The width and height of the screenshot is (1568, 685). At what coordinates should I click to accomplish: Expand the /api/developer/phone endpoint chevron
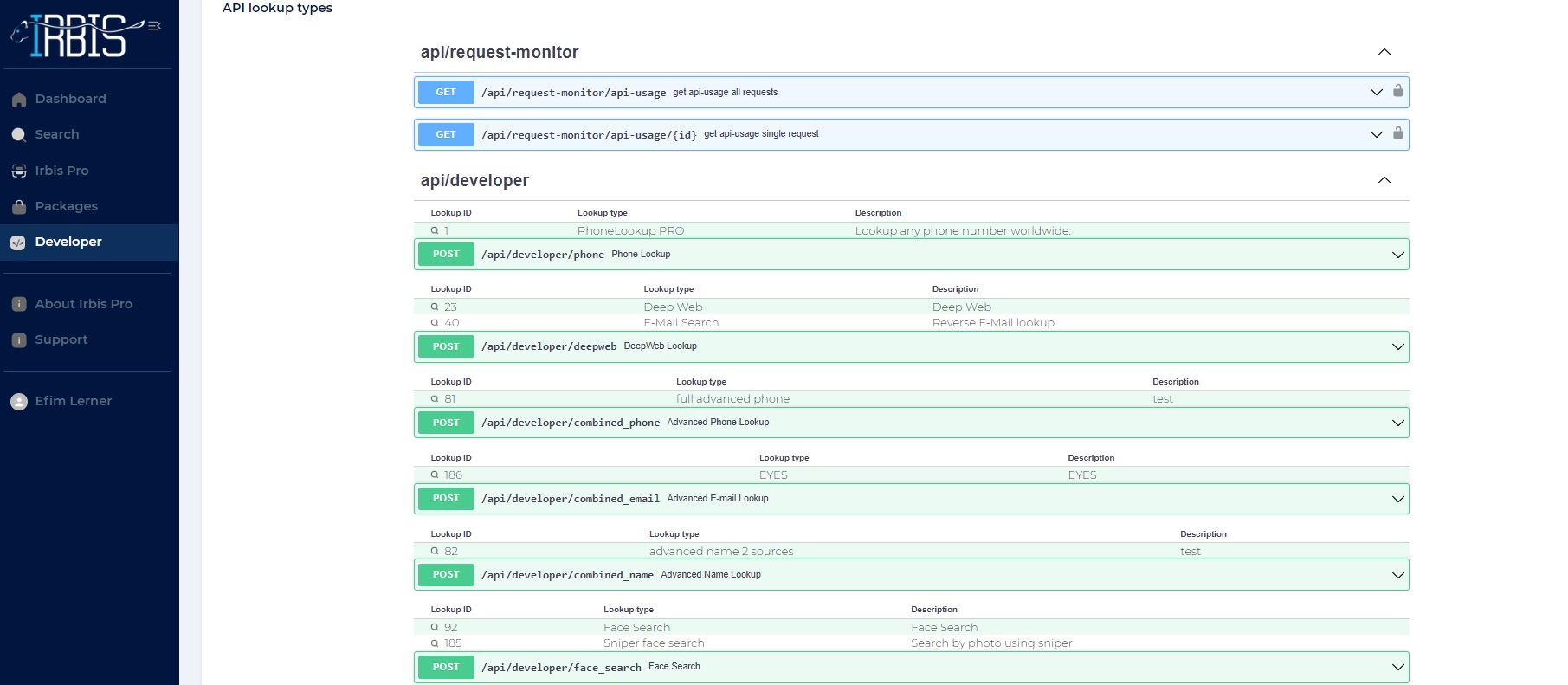click(1397, 255)
